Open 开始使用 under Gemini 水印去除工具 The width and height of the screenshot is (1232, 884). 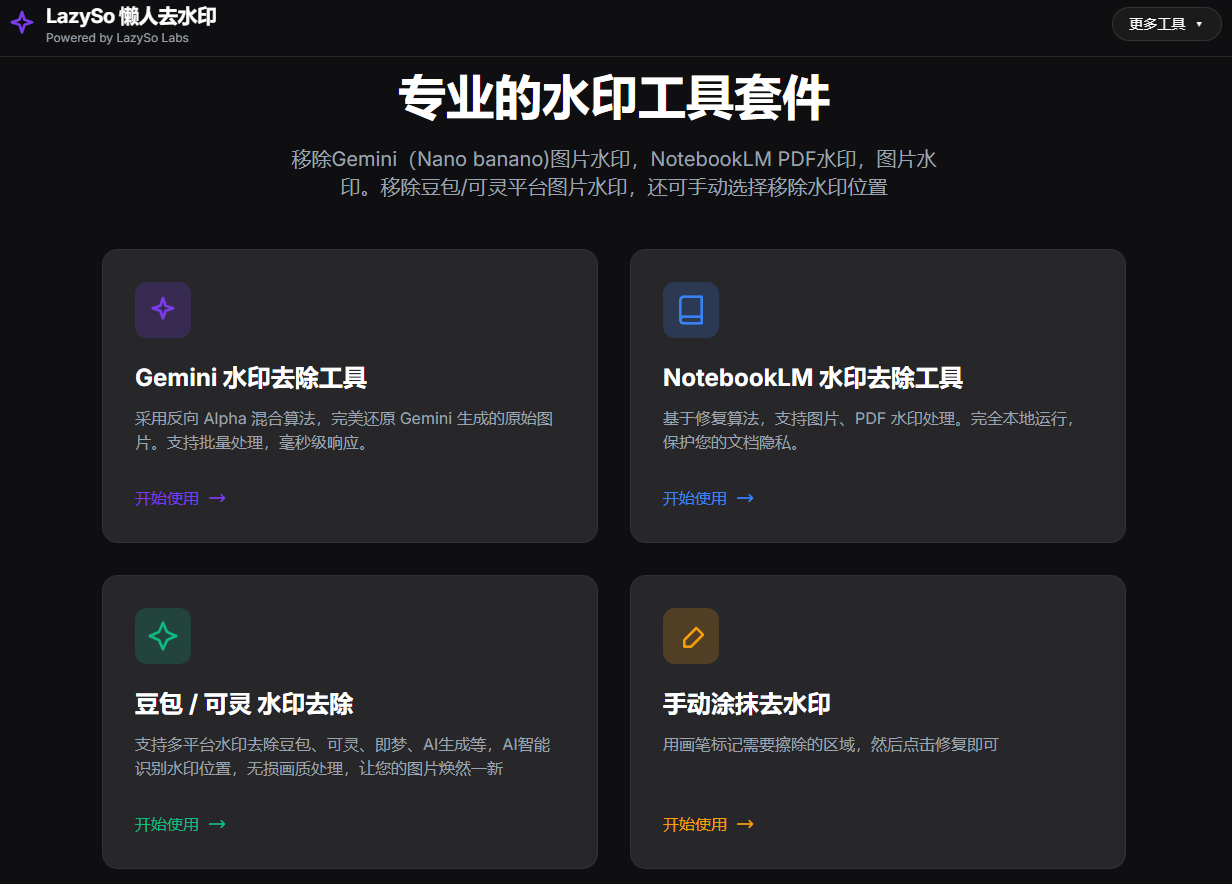pyautogui.click(x=167, y=498)
